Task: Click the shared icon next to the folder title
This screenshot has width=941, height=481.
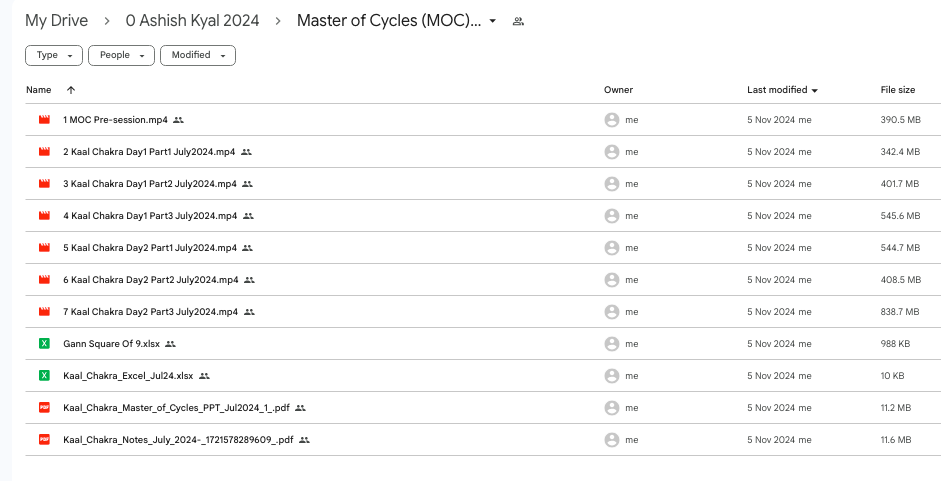Action: [518, 21]
